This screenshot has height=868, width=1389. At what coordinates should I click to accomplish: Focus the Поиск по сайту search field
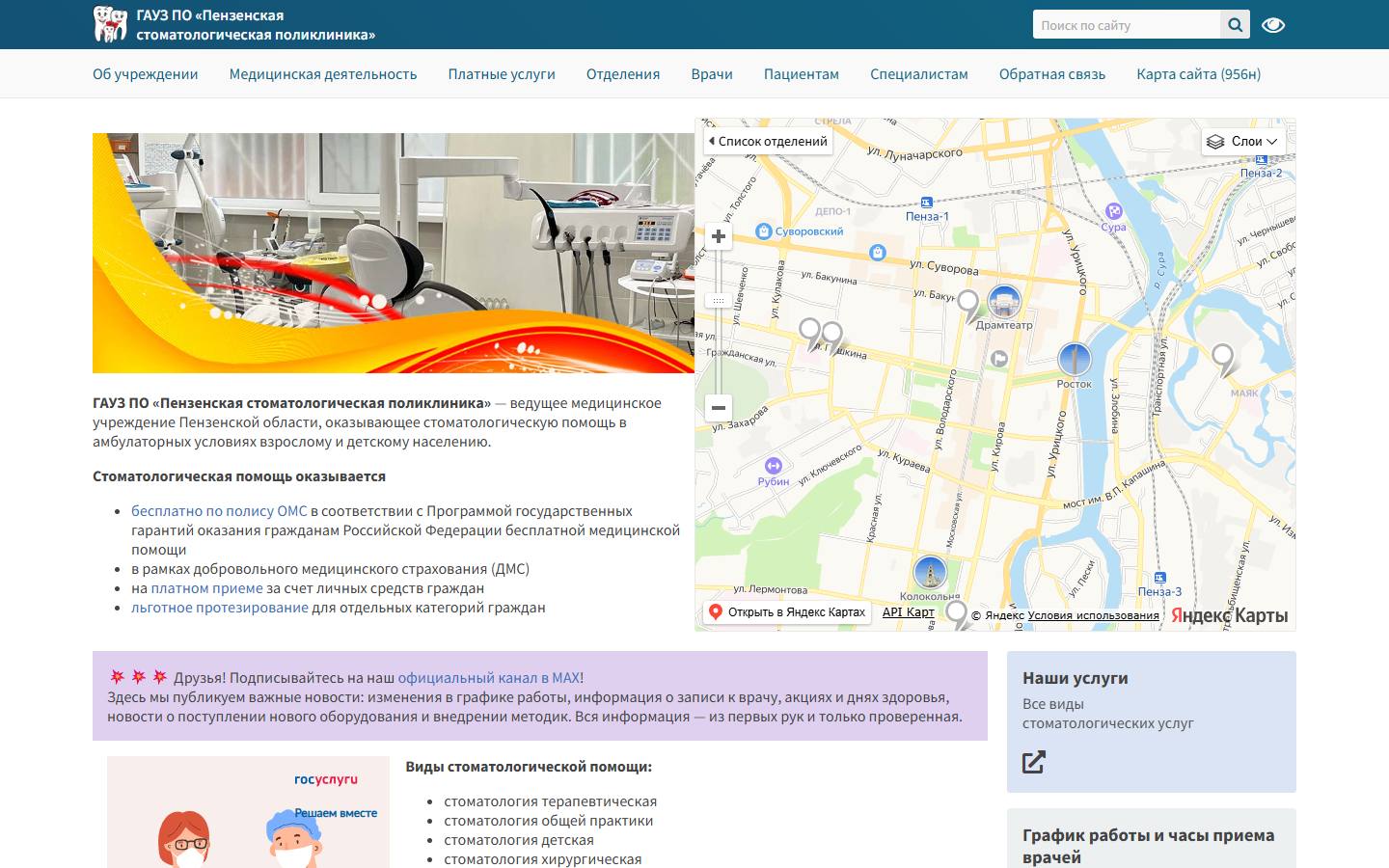pyautogui.click(x=1127, y=25)
